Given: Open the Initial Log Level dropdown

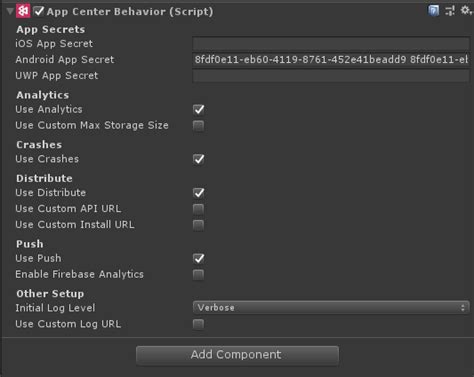Looking at the screenshot, I should click(331, 308).
